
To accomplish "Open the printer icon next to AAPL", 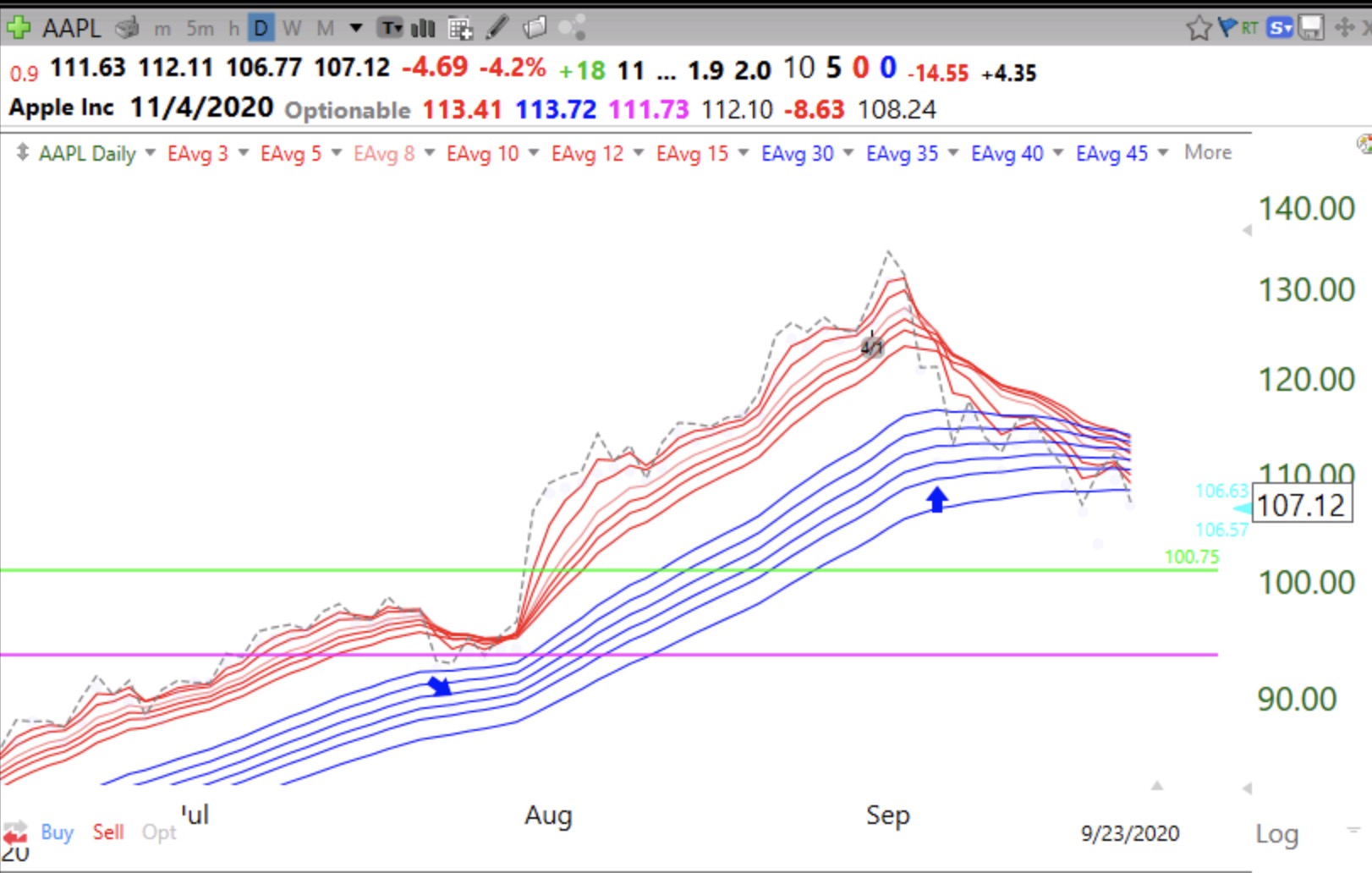I will pyautogui.click(x=127, y=28).
